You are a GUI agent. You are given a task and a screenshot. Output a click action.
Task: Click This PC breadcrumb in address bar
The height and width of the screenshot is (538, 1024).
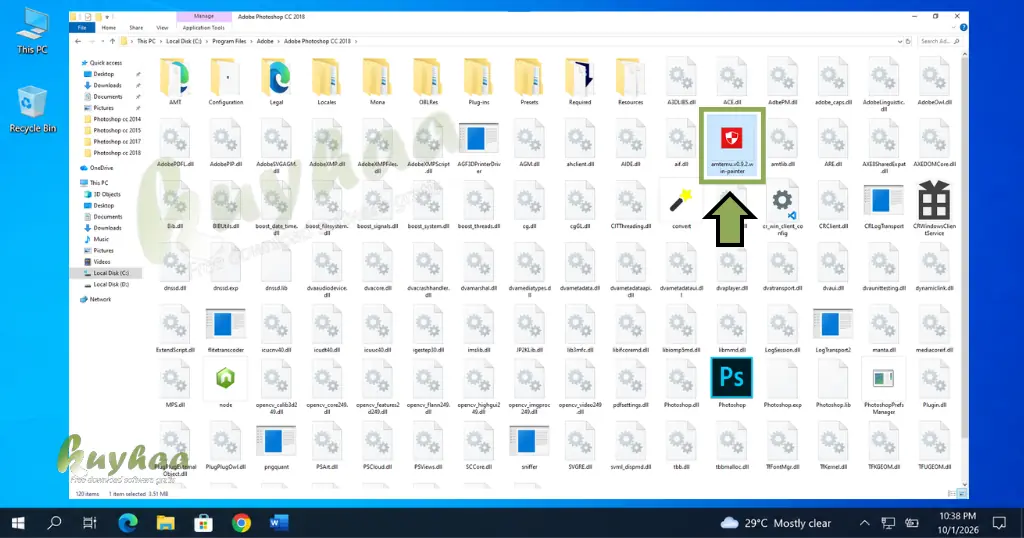146,41
